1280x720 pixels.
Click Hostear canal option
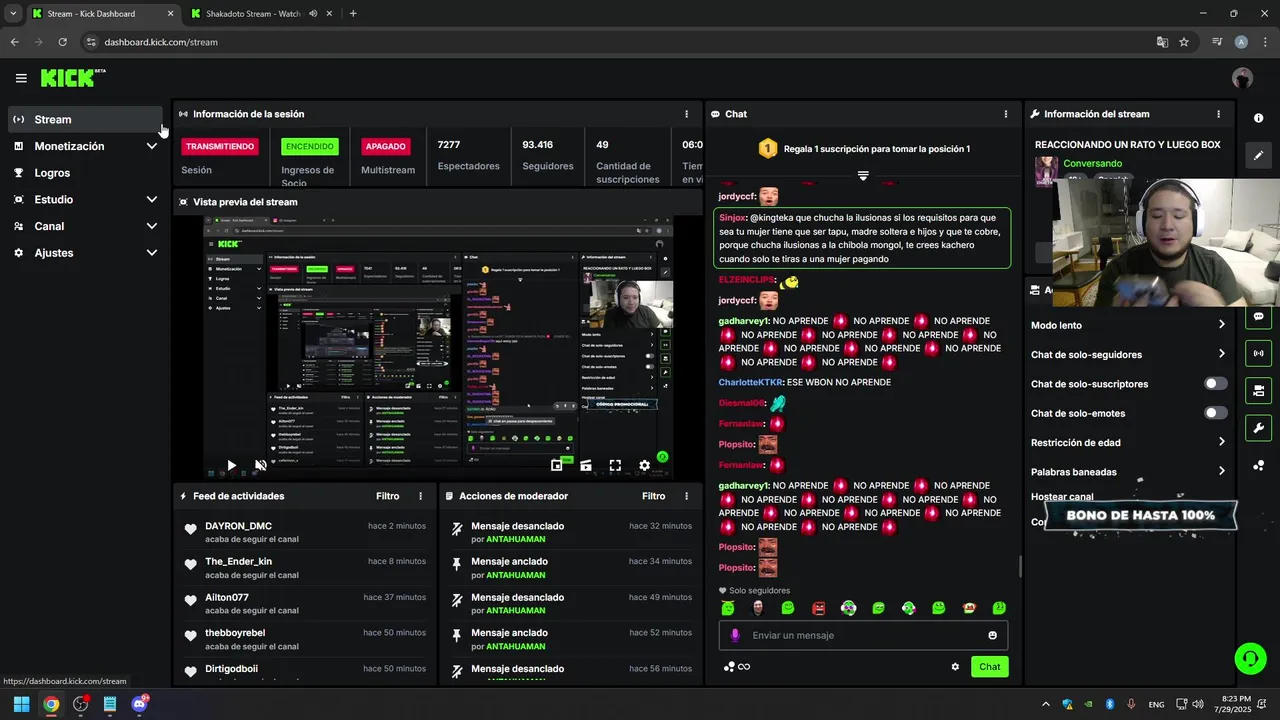(1062, 497)
